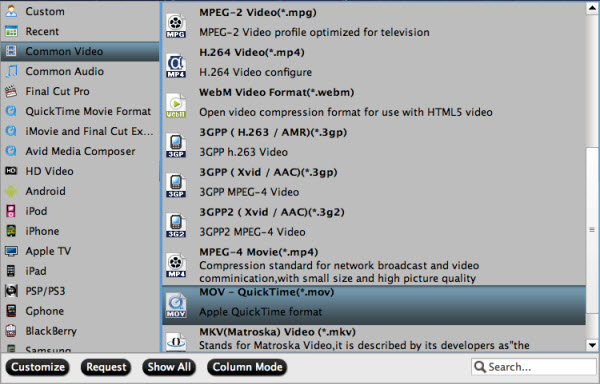Click the scrollbar up arrow

click(592, 8)
